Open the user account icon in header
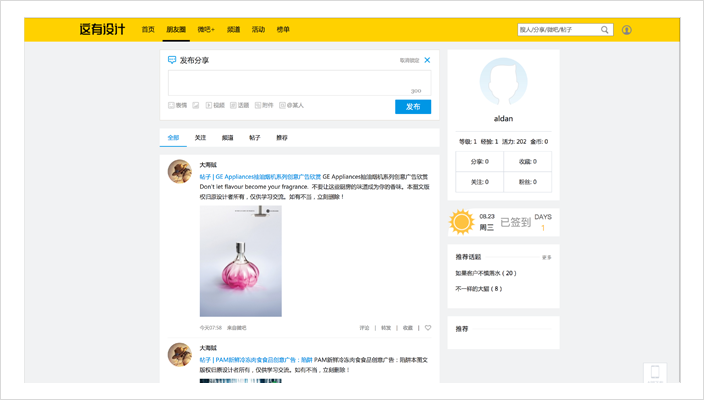Viewport: 704px width, 400px height. (626, 30)
